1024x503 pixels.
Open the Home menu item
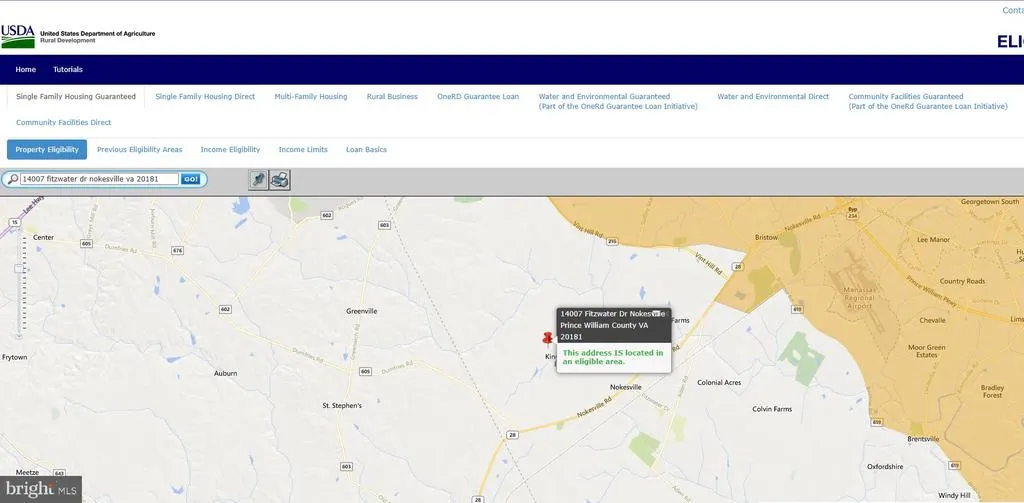coord(25,69)
